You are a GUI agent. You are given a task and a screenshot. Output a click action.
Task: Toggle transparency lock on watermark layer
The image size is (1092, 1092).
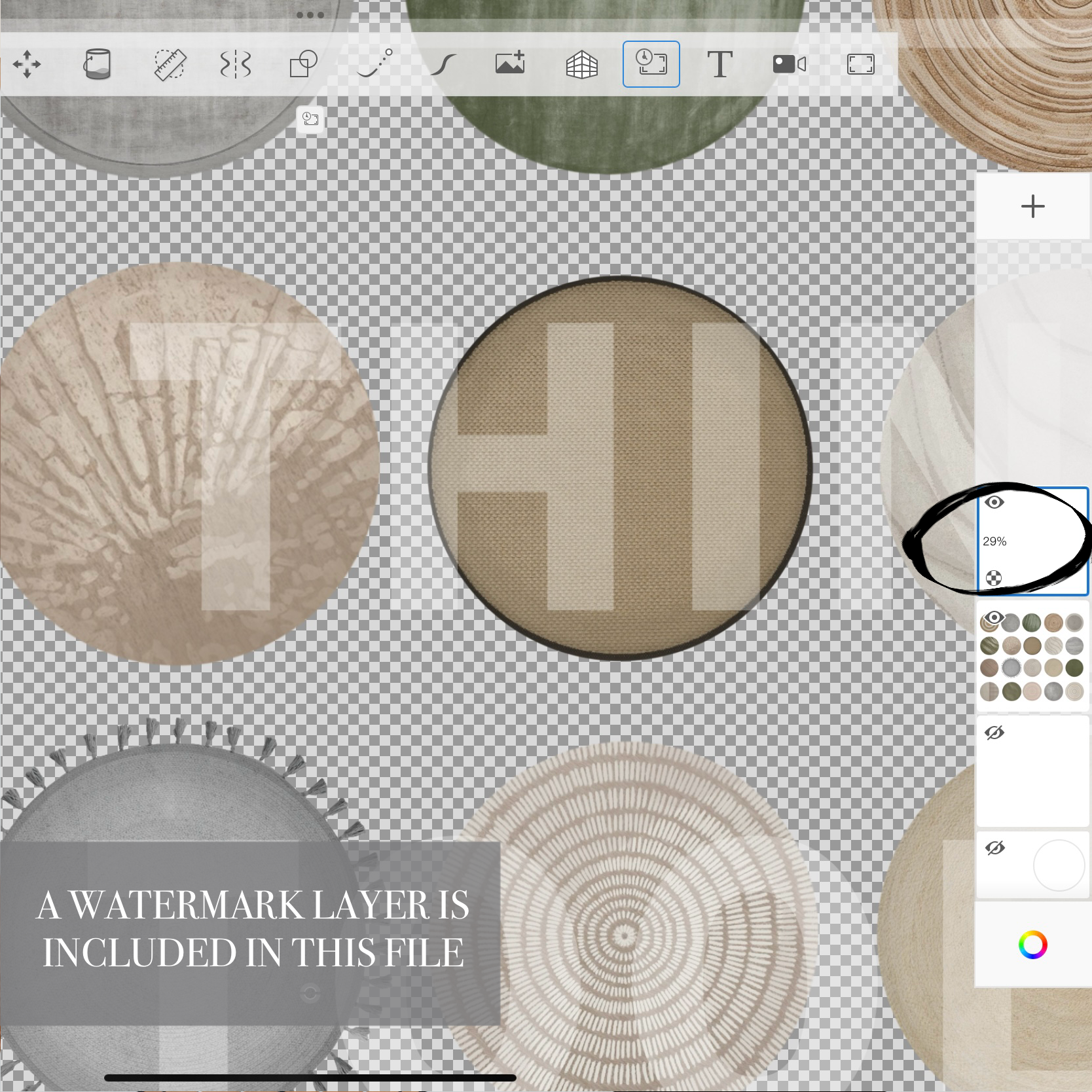pos(994,578)
